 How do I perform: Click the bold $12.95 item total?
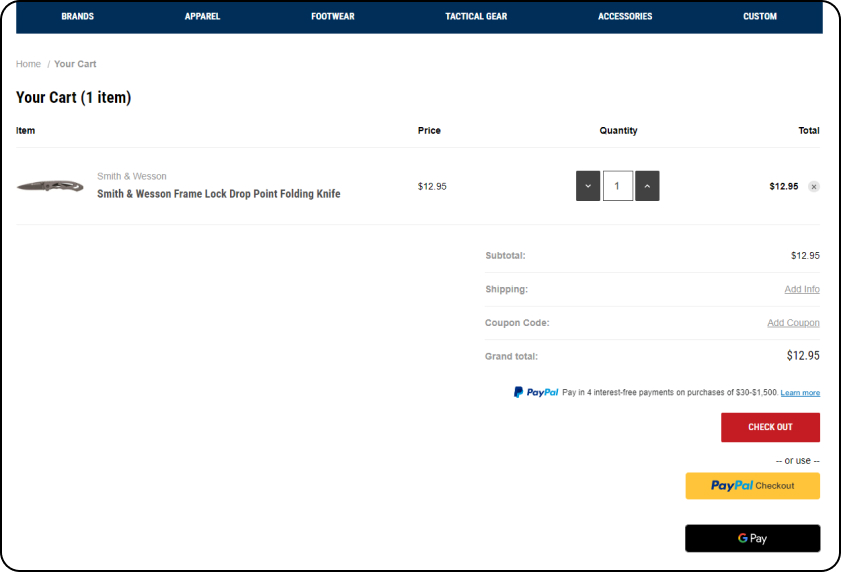(784, 186)
